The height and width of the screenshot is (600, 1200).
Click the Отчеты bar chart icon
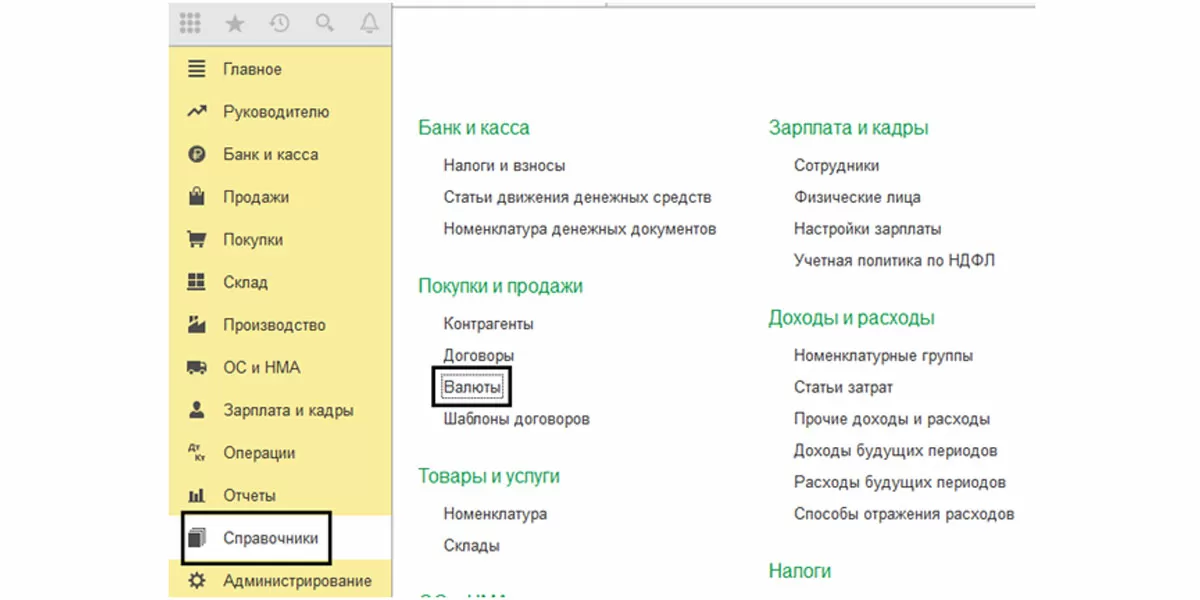click(197, 495)
